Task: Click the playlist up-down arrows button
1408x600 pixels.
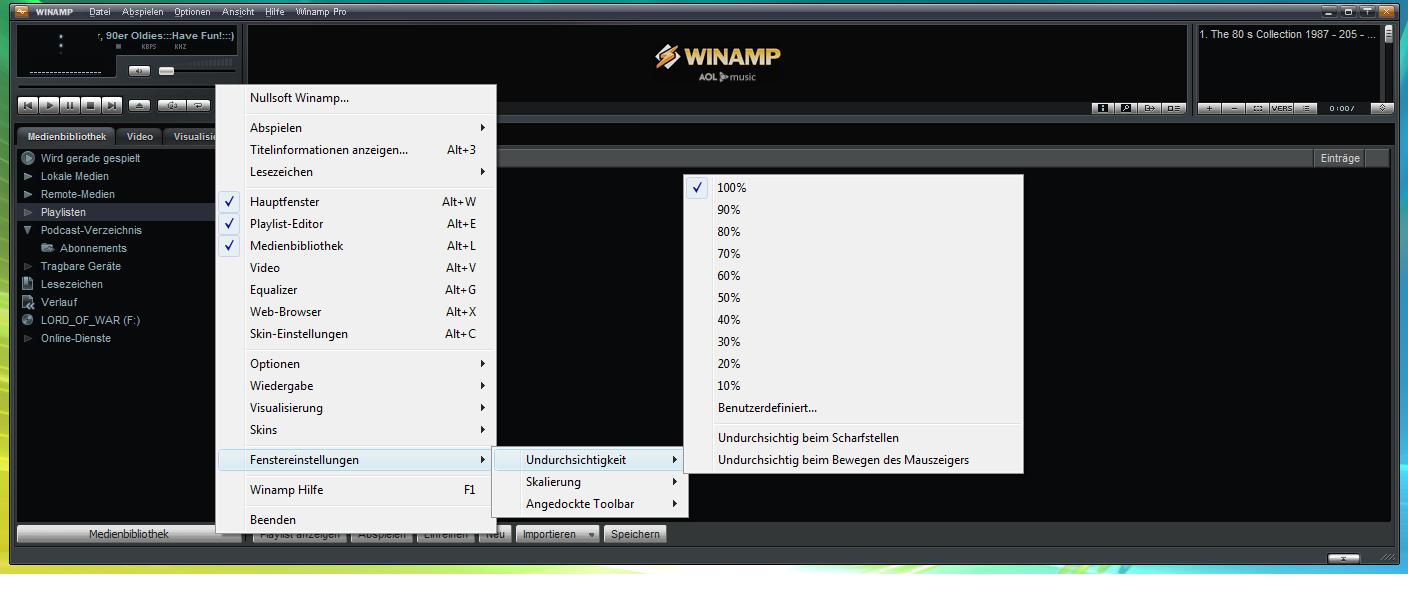Action: [x=1384, y=108]
